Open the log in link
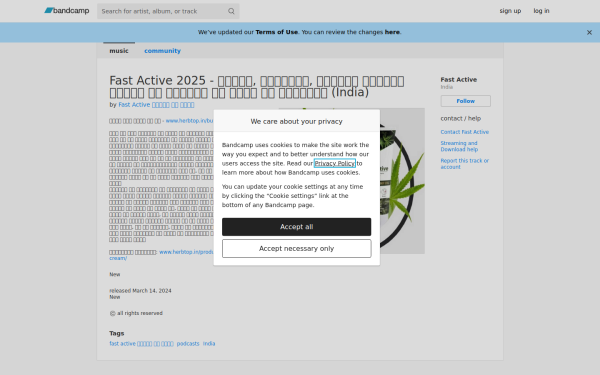600x375 pixels. click(541, 11)
